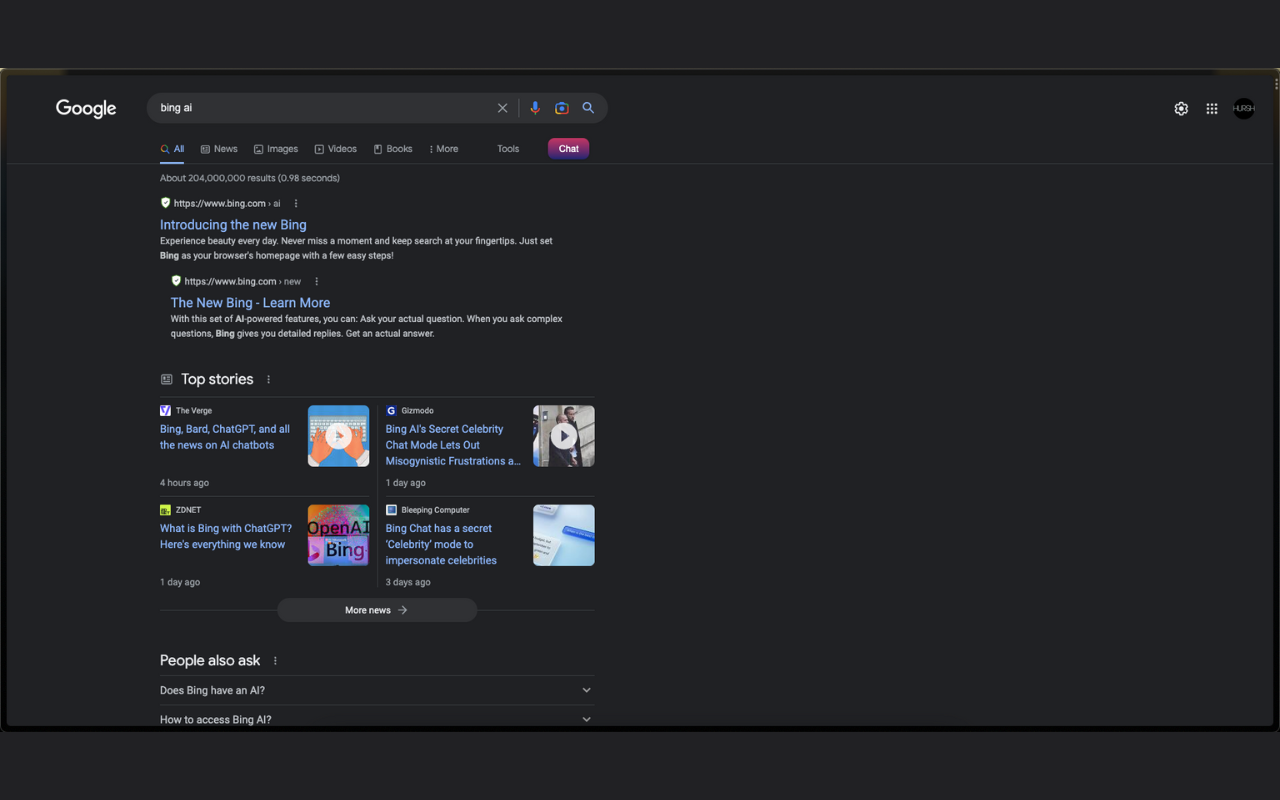Open 'Bing Chat has a secret Celebrity mode' story
Image resolution: width=1280 pixels, height=800 pixels.
tap(441, 544)
